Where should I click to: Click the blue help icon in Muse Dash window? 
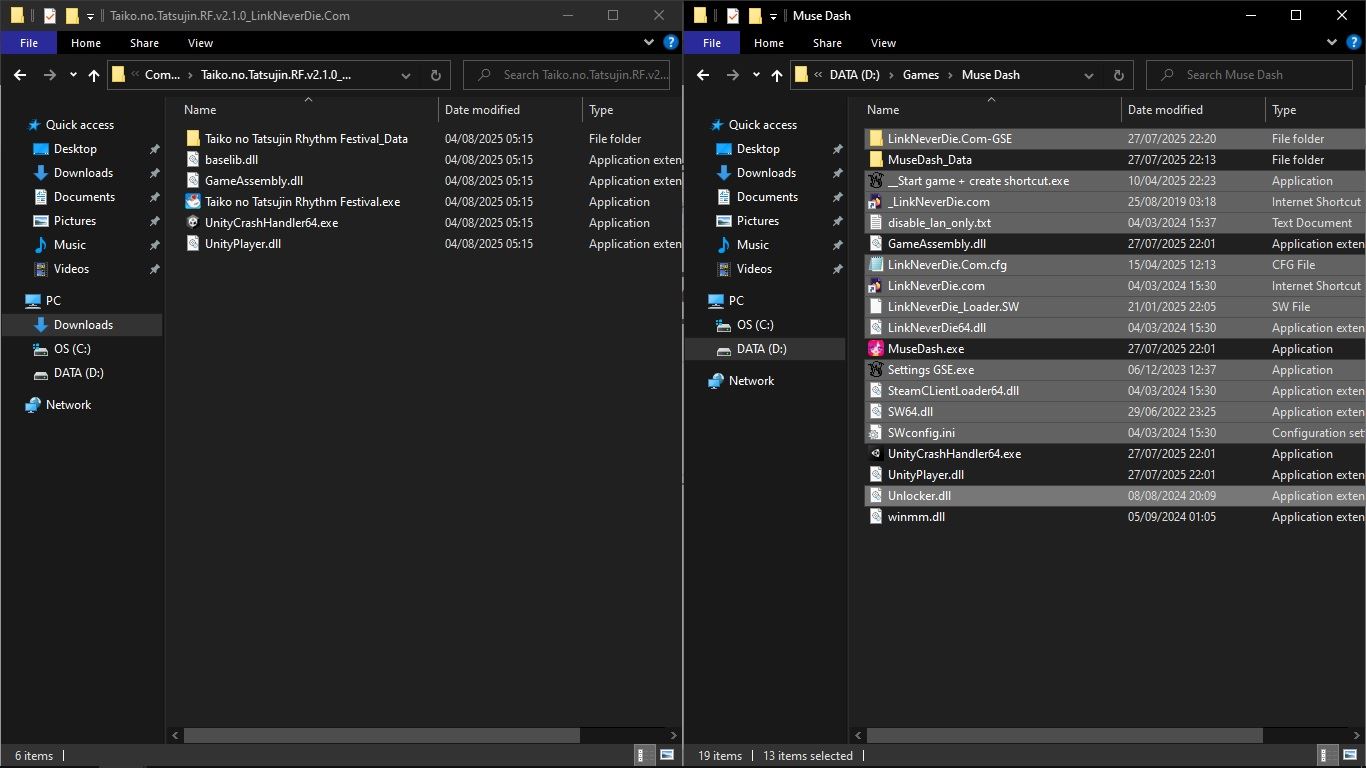pyautogui.click(x=1354, y=43)
